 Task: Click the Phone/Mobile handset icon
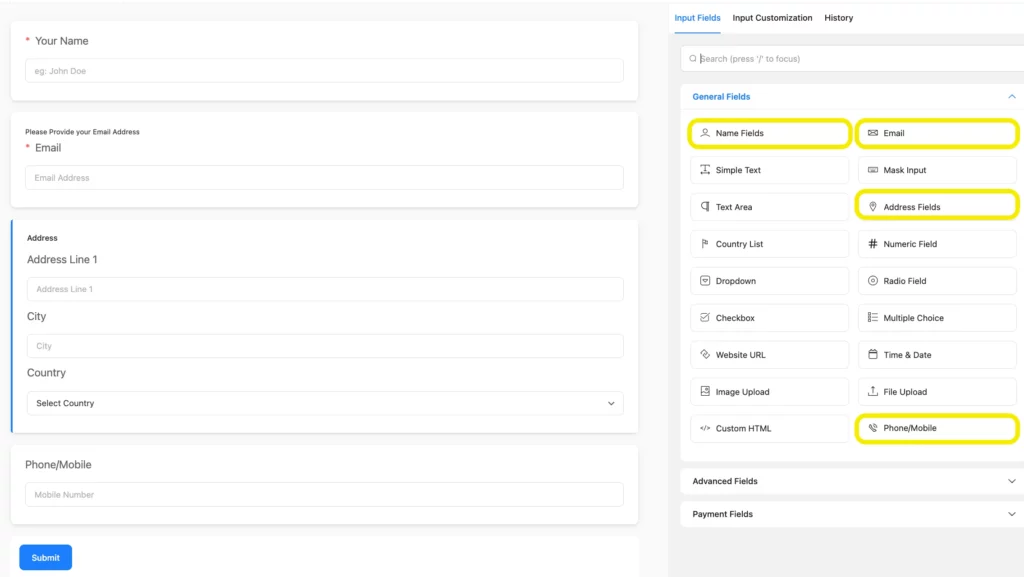[872, 428]
